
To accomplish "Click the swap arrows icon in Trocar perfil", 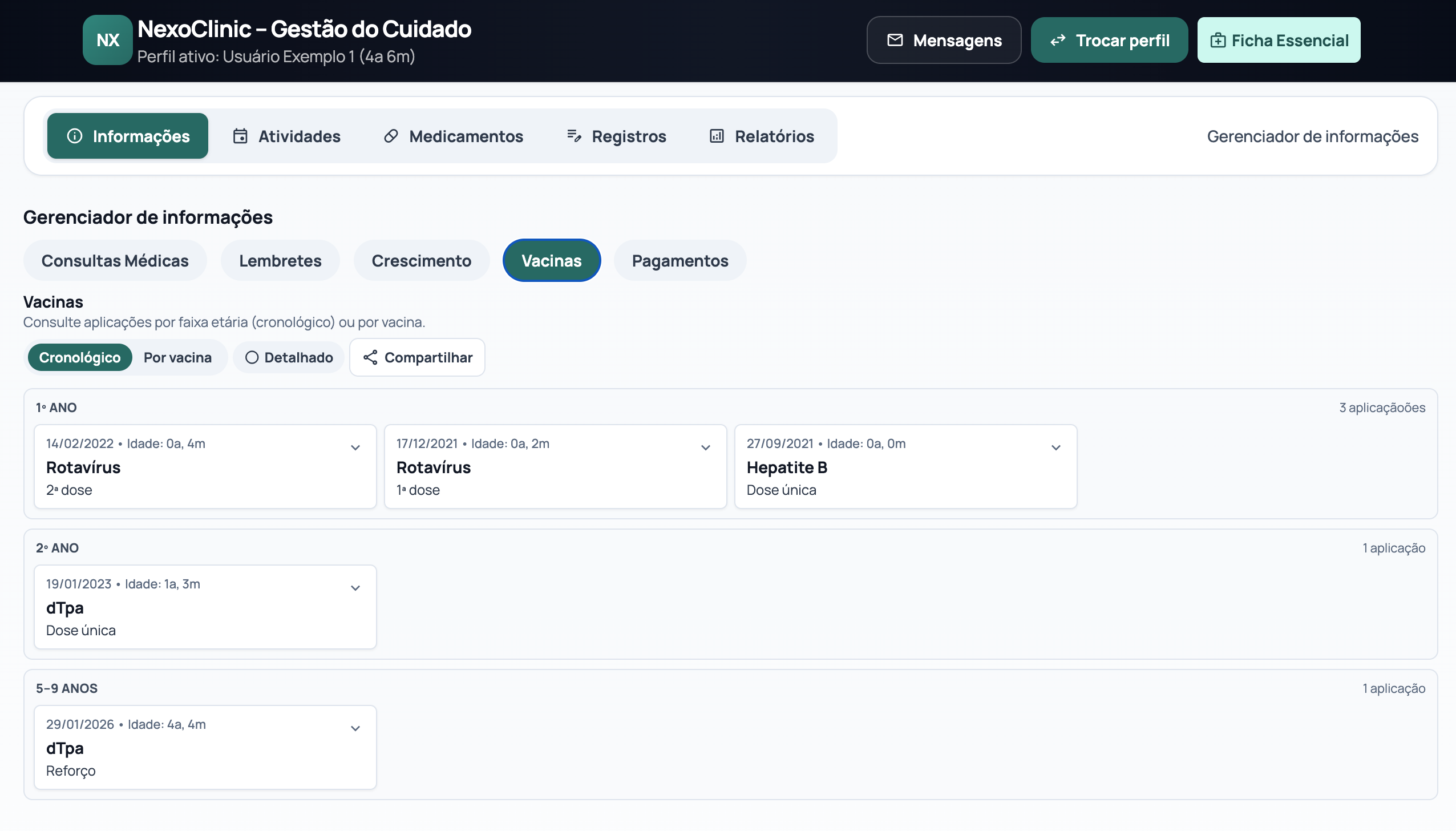I will 1058,40.
